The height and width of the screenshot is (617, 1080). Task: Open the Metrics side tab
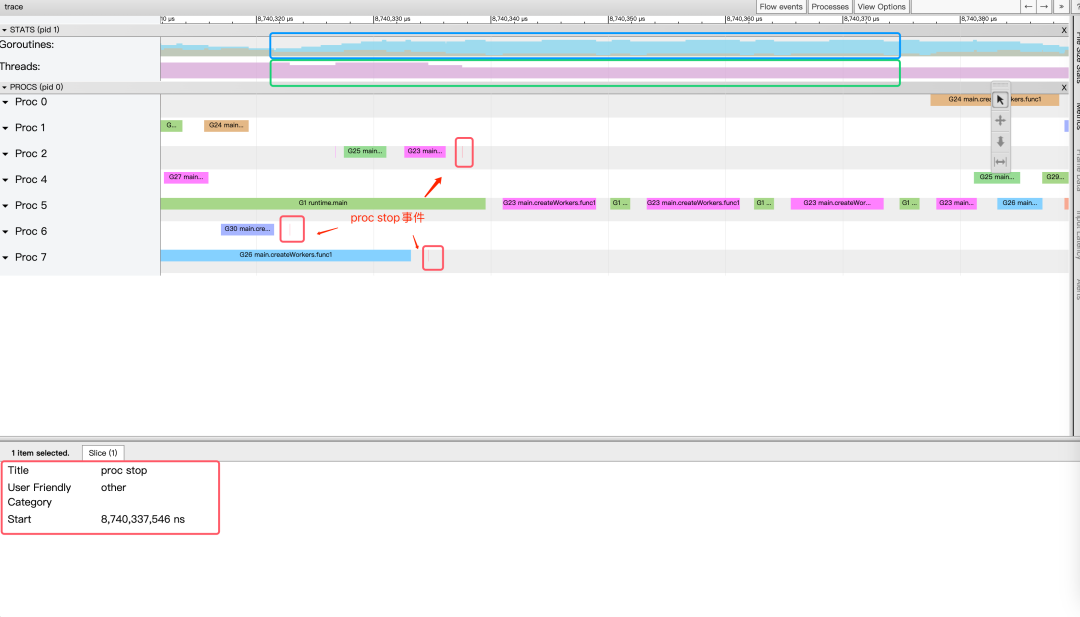[1077, 116]
